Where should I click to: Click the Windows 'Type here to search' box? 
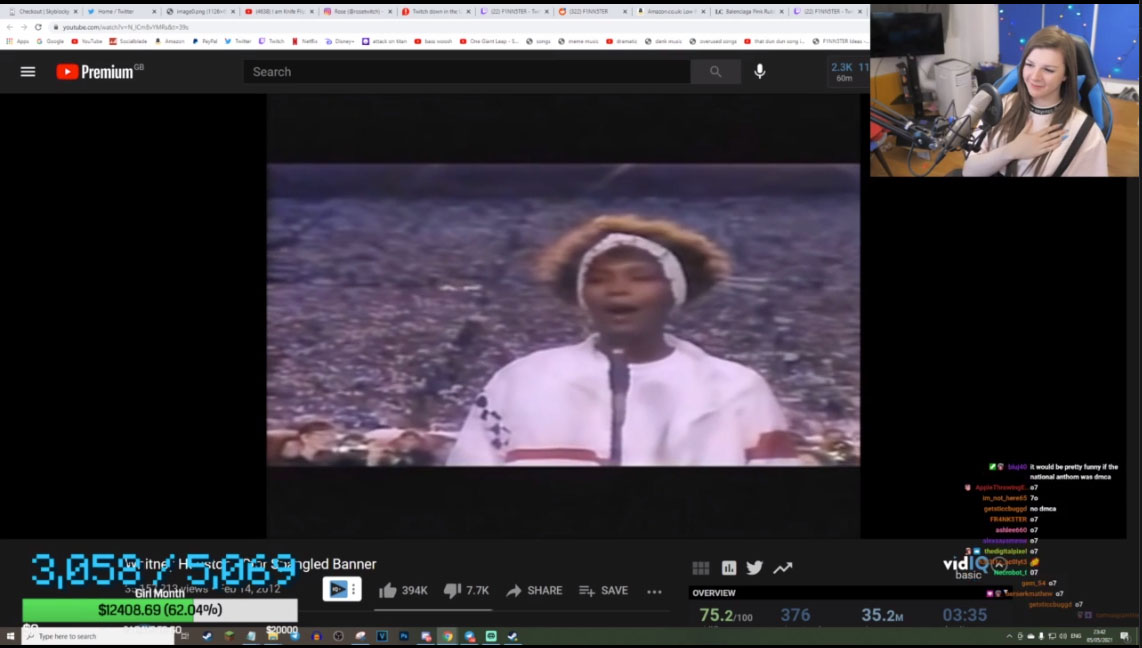point(98,636)
